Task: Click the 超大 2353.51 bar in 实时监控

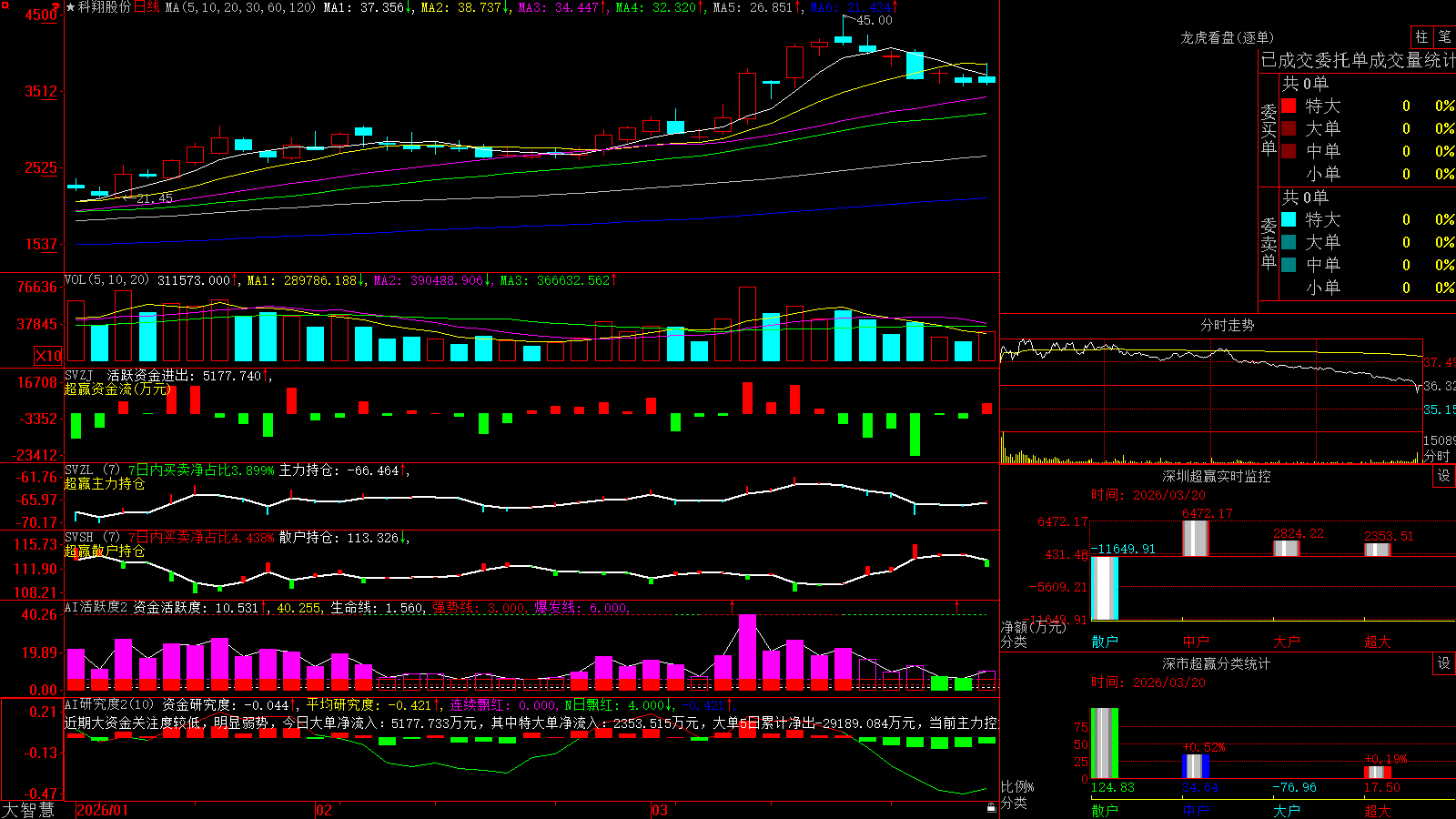Action: point(1378,550)
